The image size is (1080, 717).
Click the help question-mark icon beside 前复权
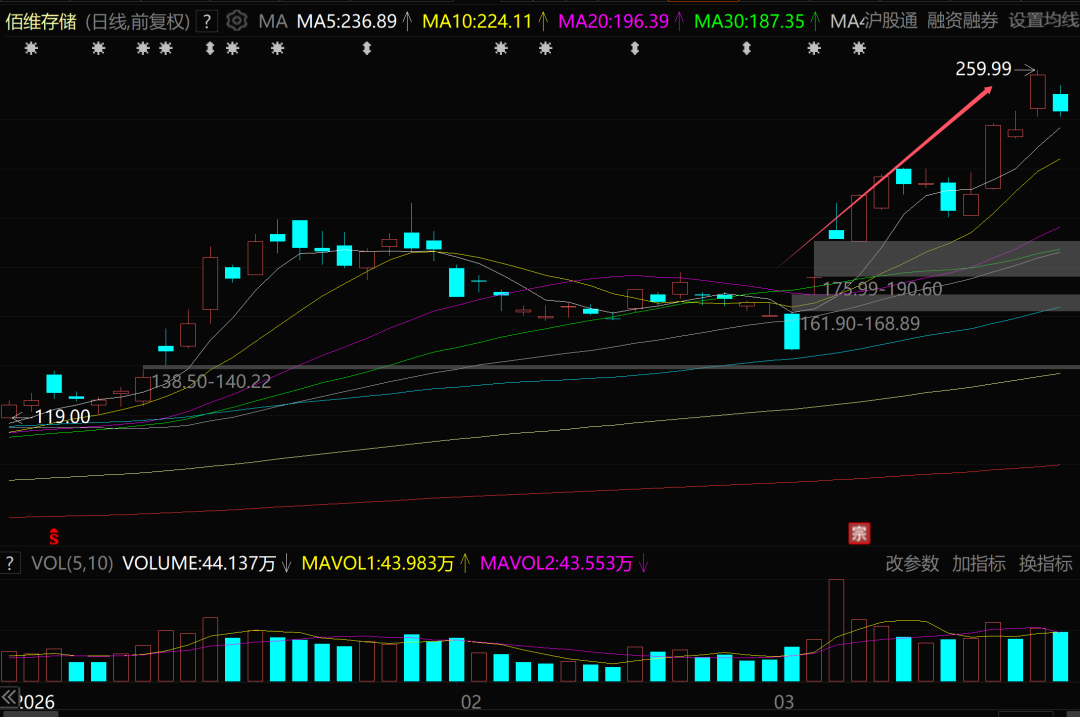tap(207, 21)
